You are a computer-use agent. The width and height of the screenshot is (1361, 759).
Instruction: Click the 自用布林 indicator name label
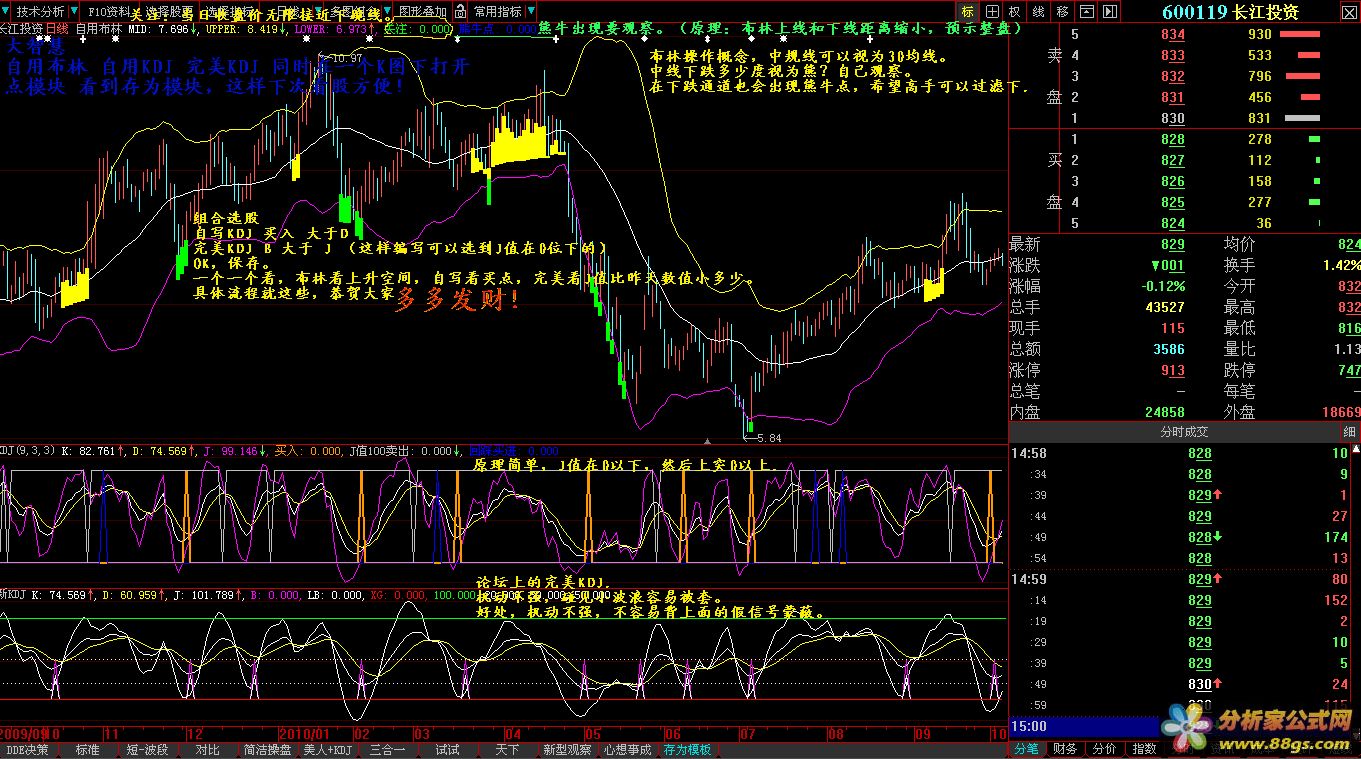[99, 29]
